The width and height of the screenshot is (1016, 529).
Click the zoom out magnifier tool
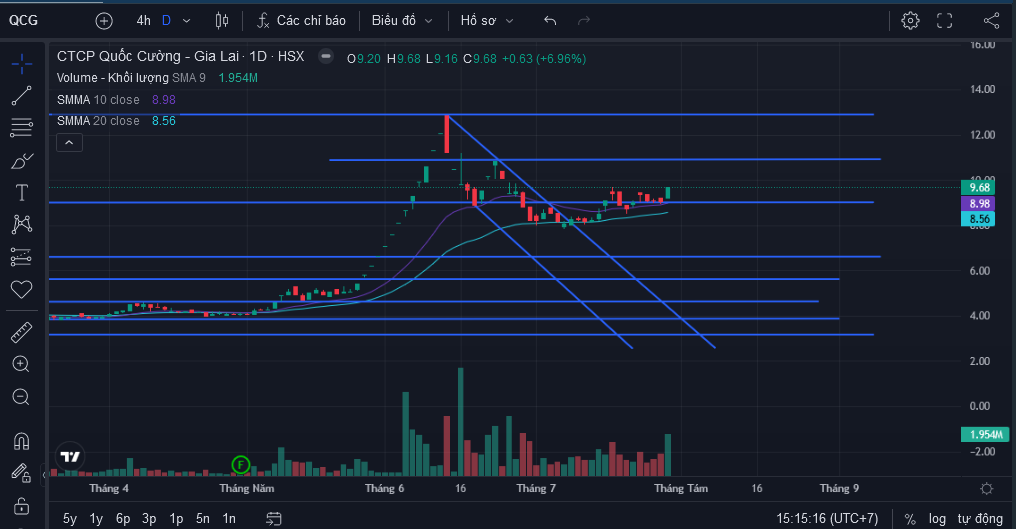[x=21, y=397]
